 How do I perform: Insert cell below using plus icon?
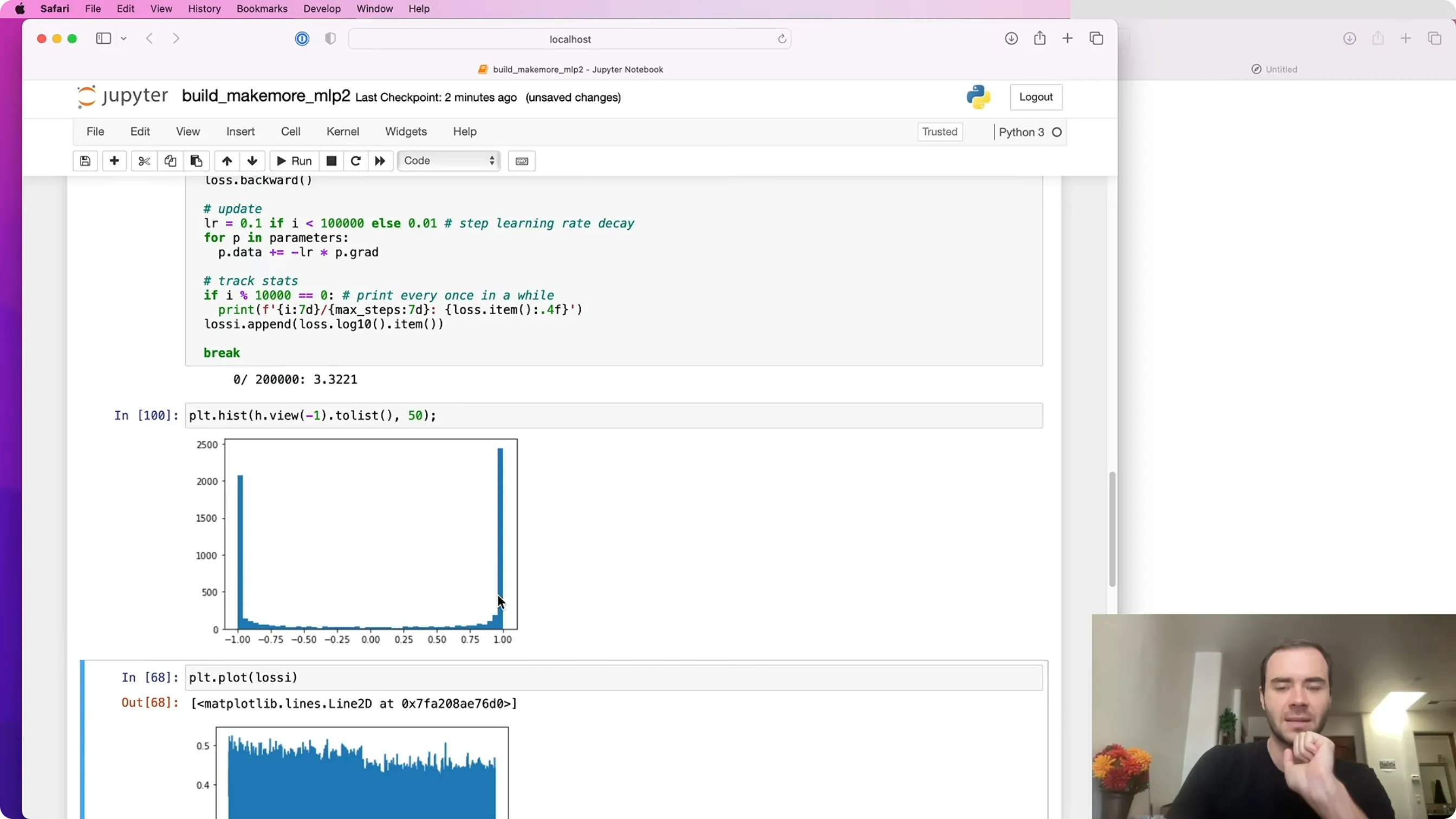tap(114, 161)
